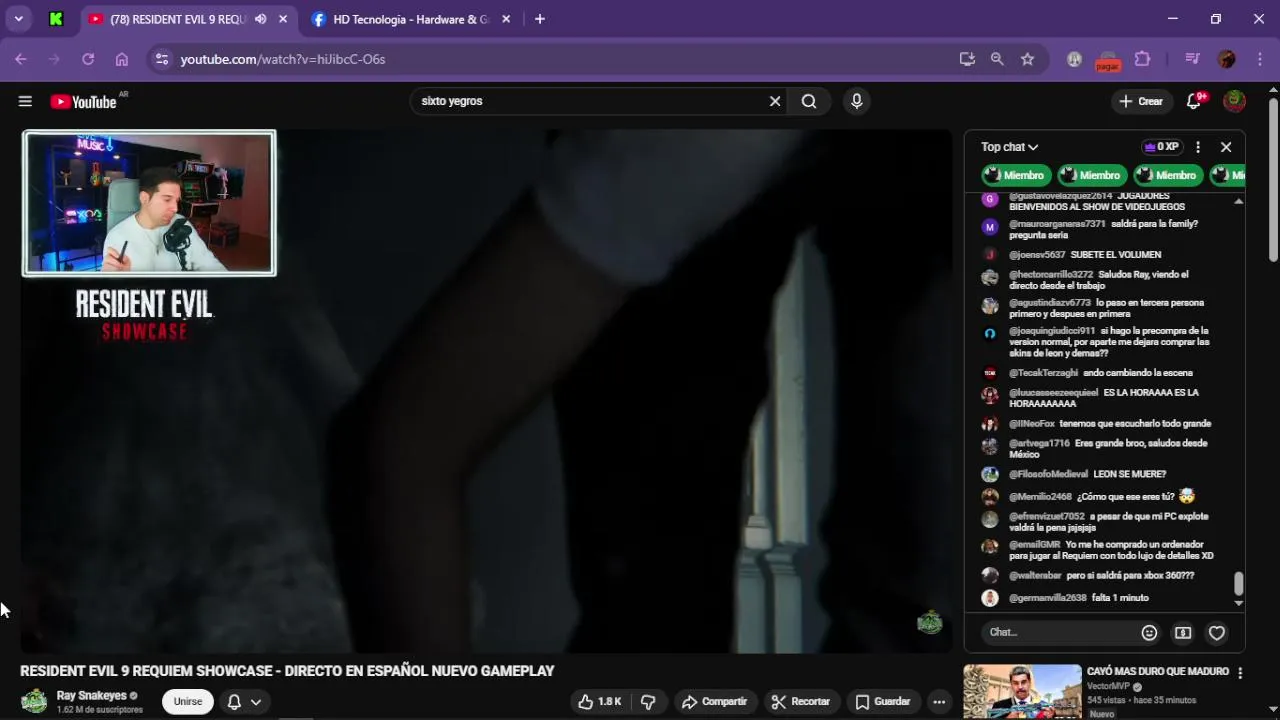Join the channel with Unirse
The image size is (1280, 720).
(188, 702)
